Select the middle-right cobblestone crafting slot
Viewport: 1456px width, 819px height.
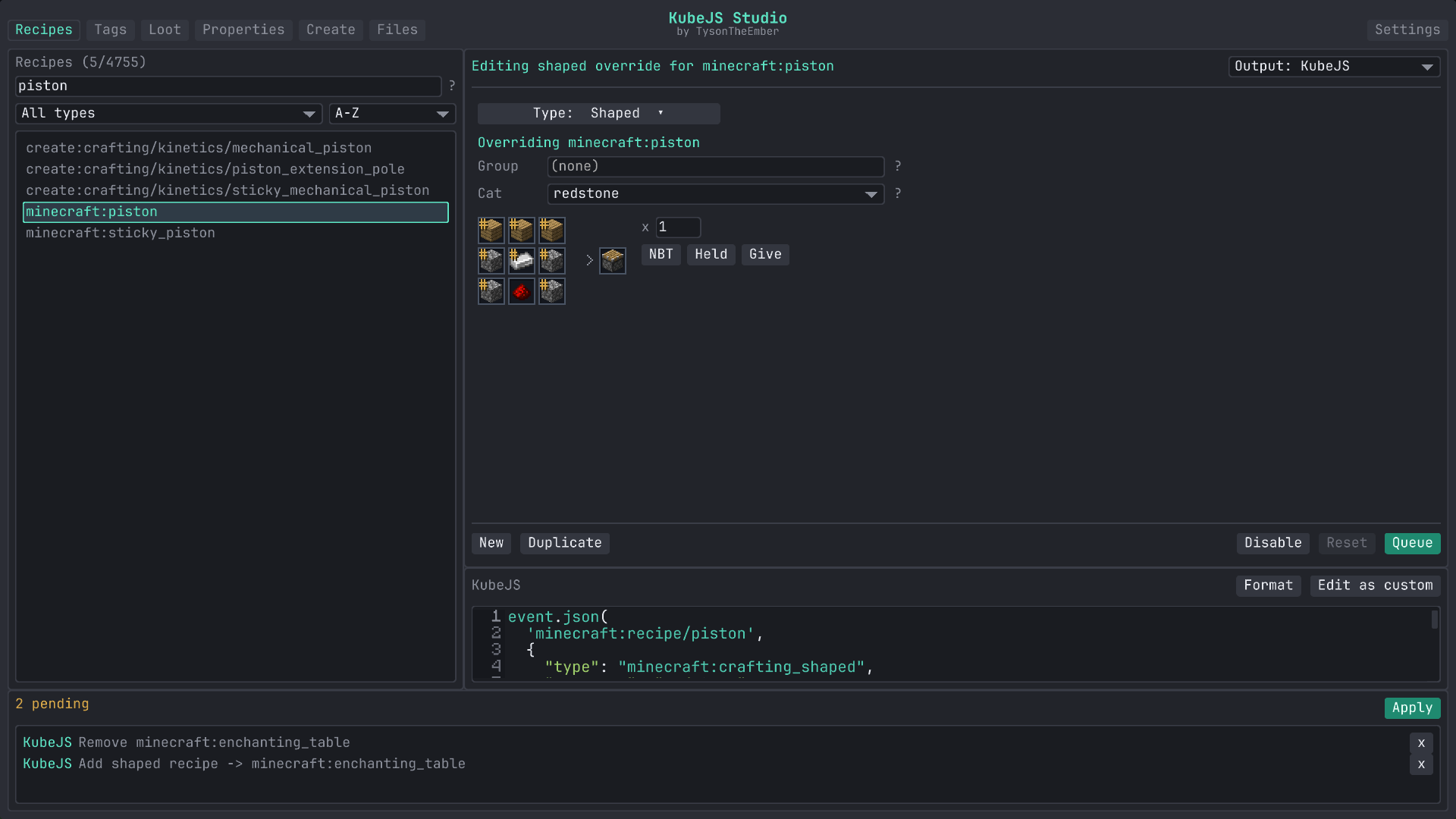pyautogui.click(x=551, y=260)
